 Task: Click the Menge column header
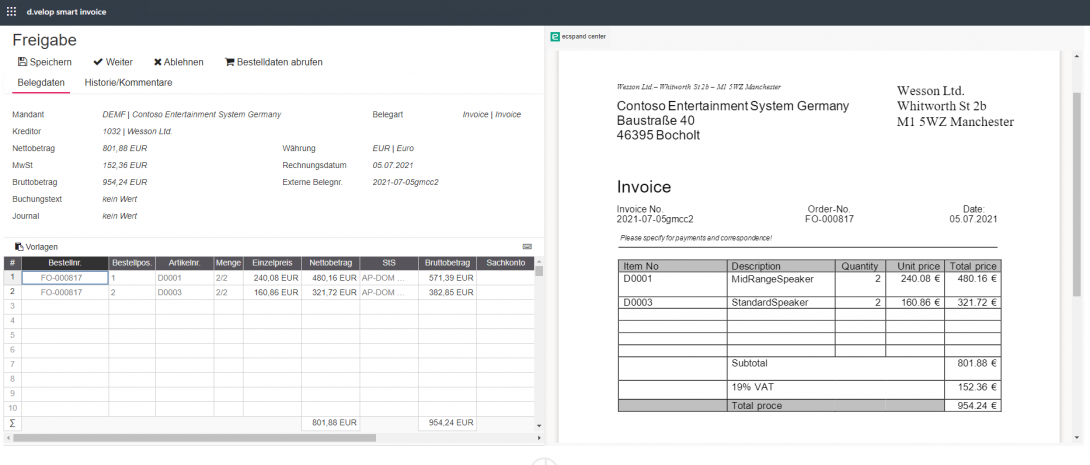pyautogui.click(x=228, y=263)
